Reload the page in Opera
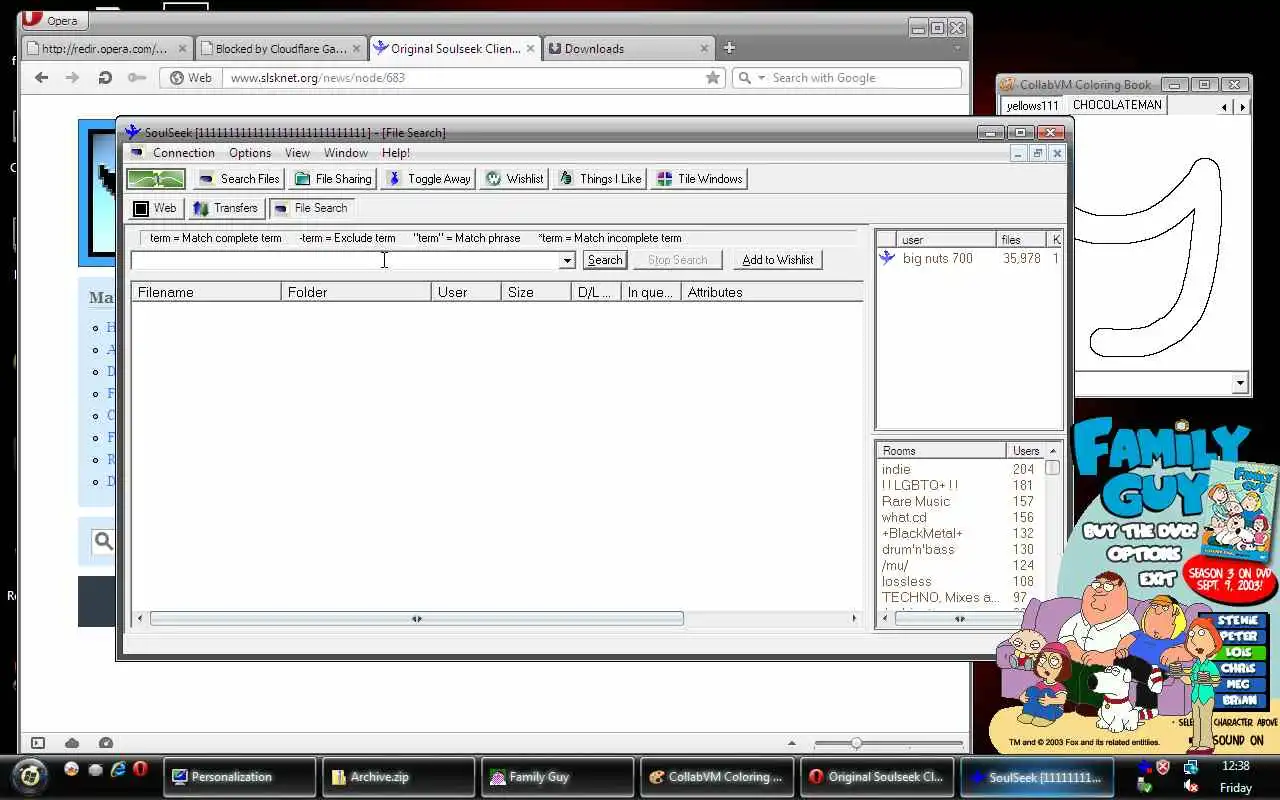Viewport: 1280px width, 800px height. click(104, 77)
